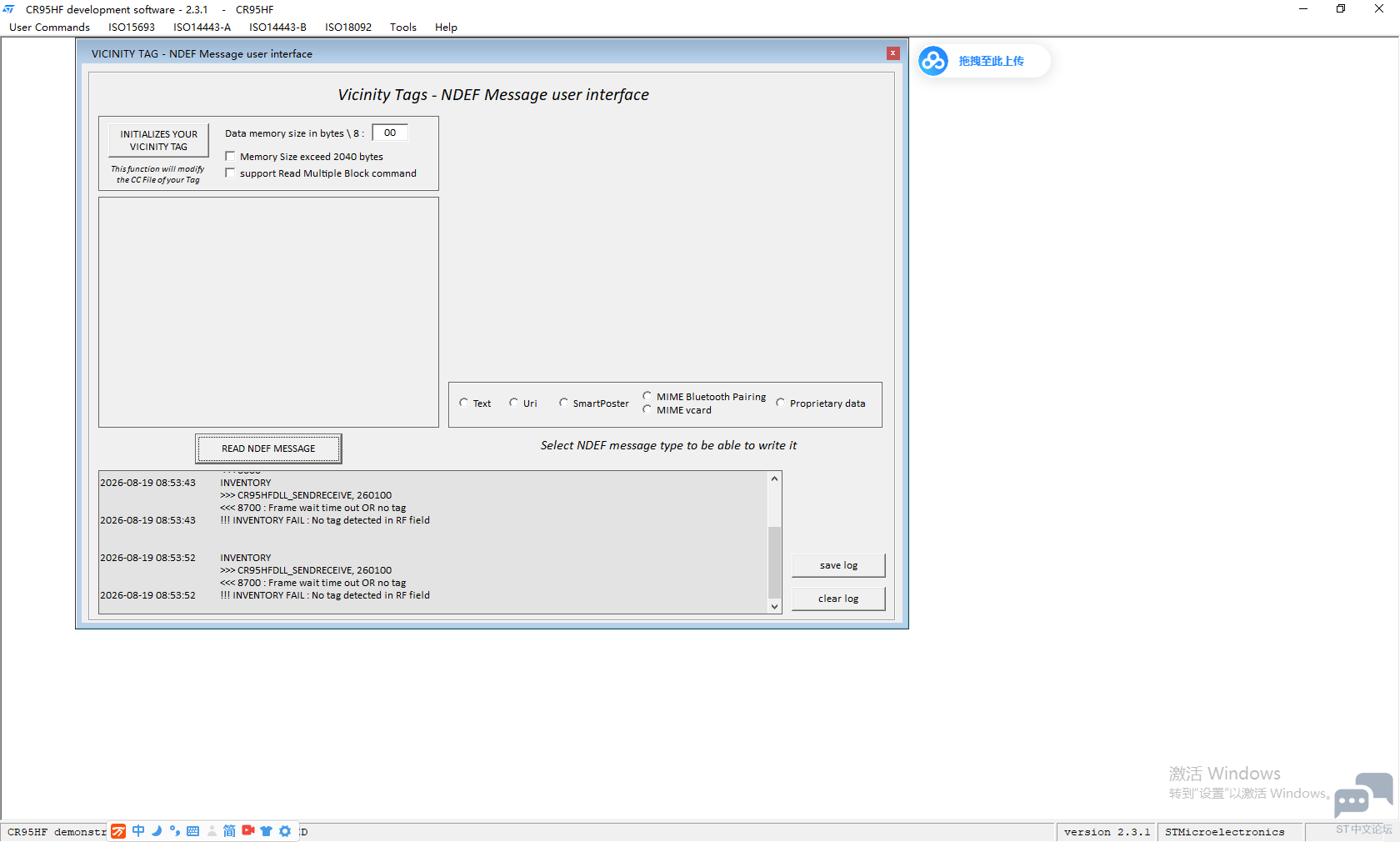Open the ISO14443-A menu
Screen dimensions: 1400x842
click(x=202, y=28)
